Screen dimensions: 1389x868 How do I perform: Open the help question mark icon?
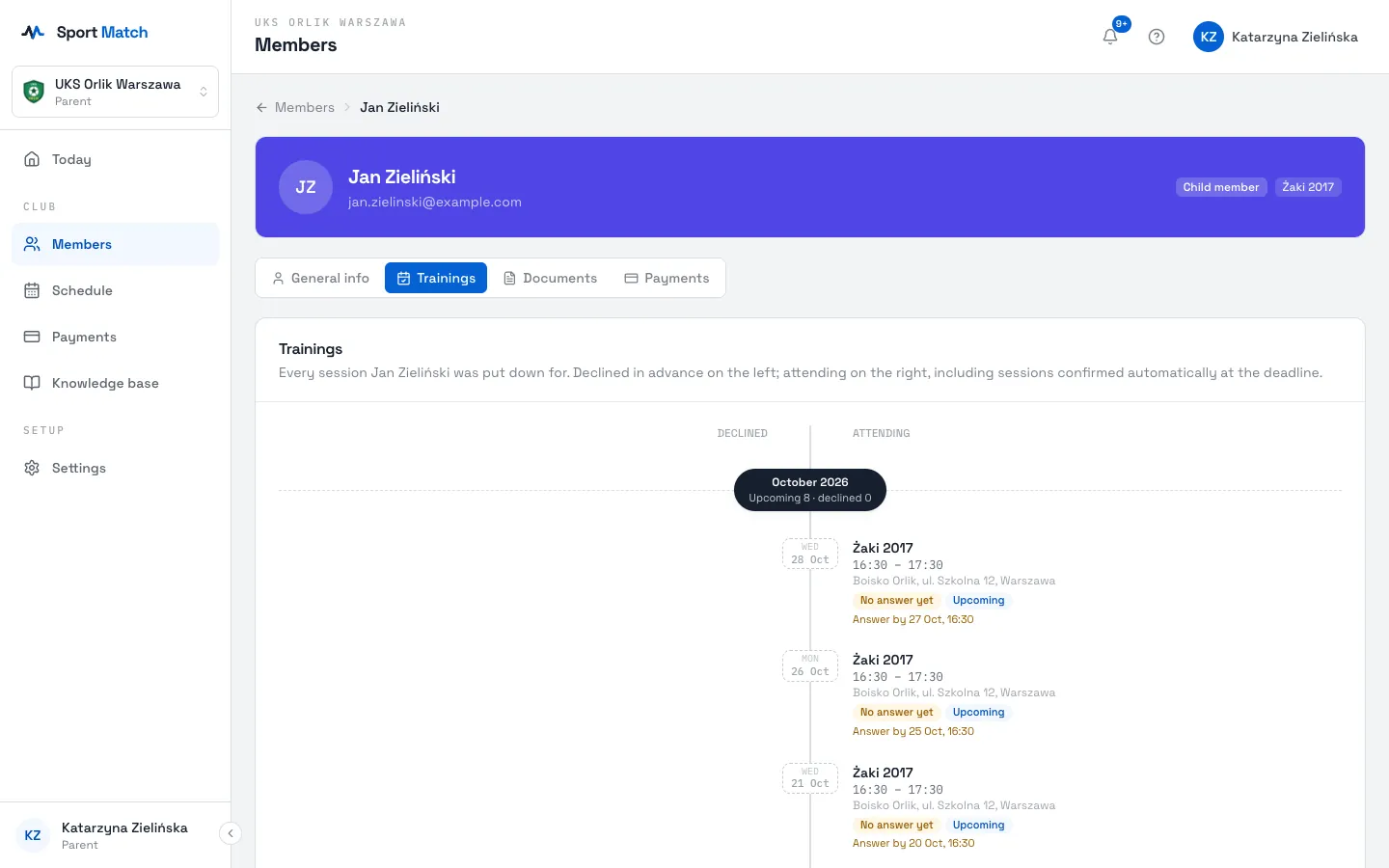click(1157, 37)
